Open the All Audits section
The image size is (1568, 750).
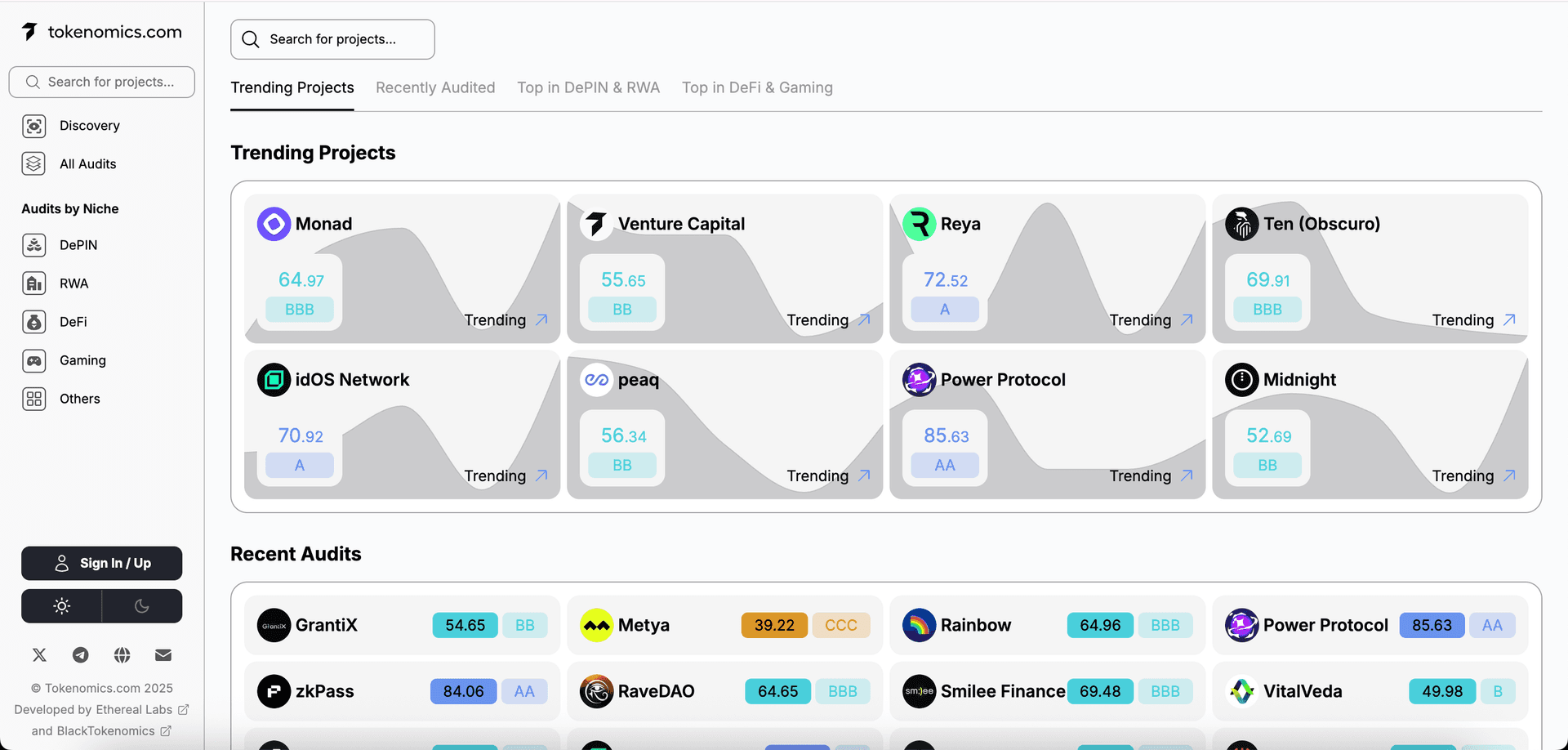point(87,163)
